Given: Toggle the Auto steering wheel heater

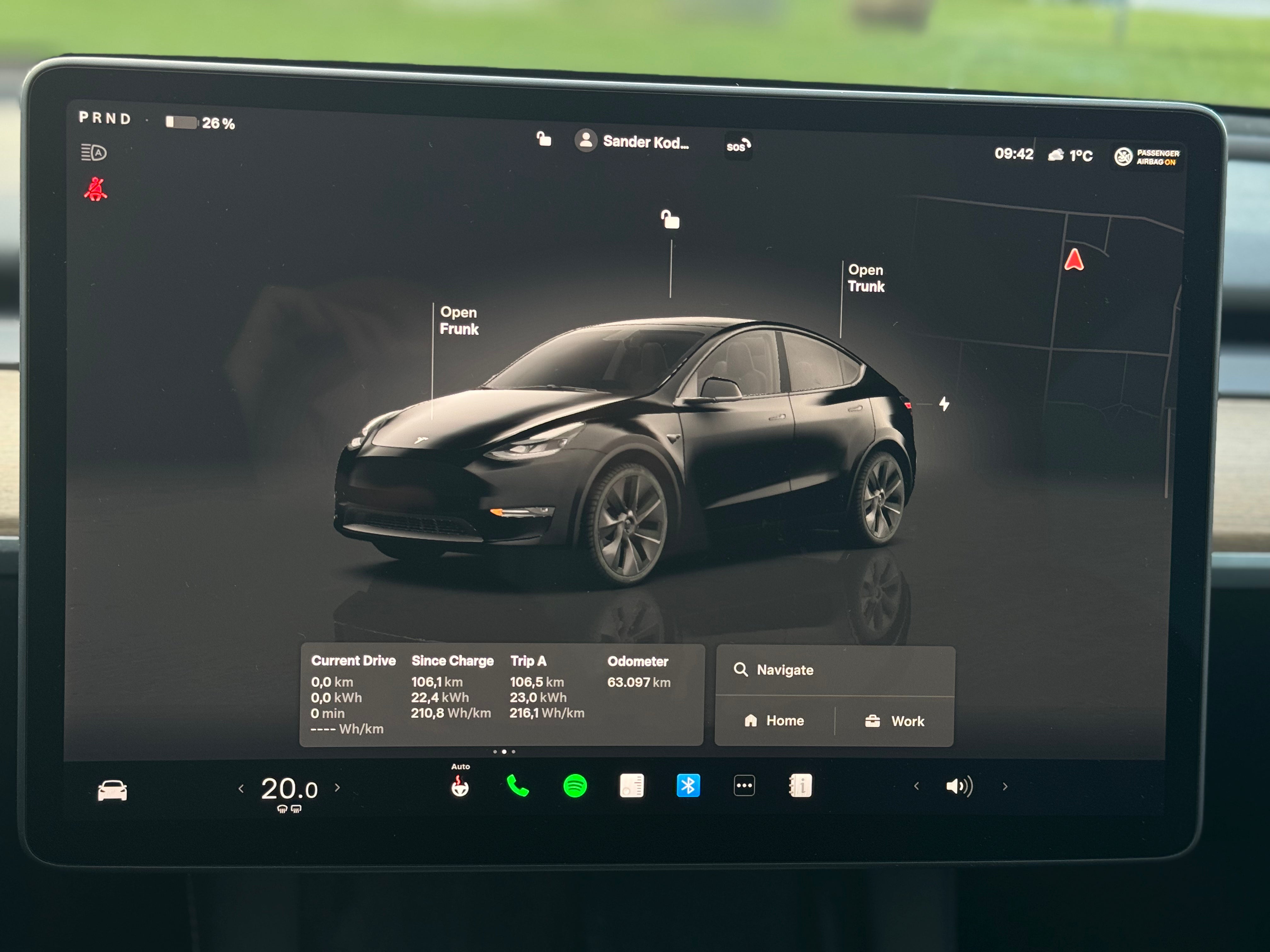Looking at the screenshot, I should [x=460, y=787].
